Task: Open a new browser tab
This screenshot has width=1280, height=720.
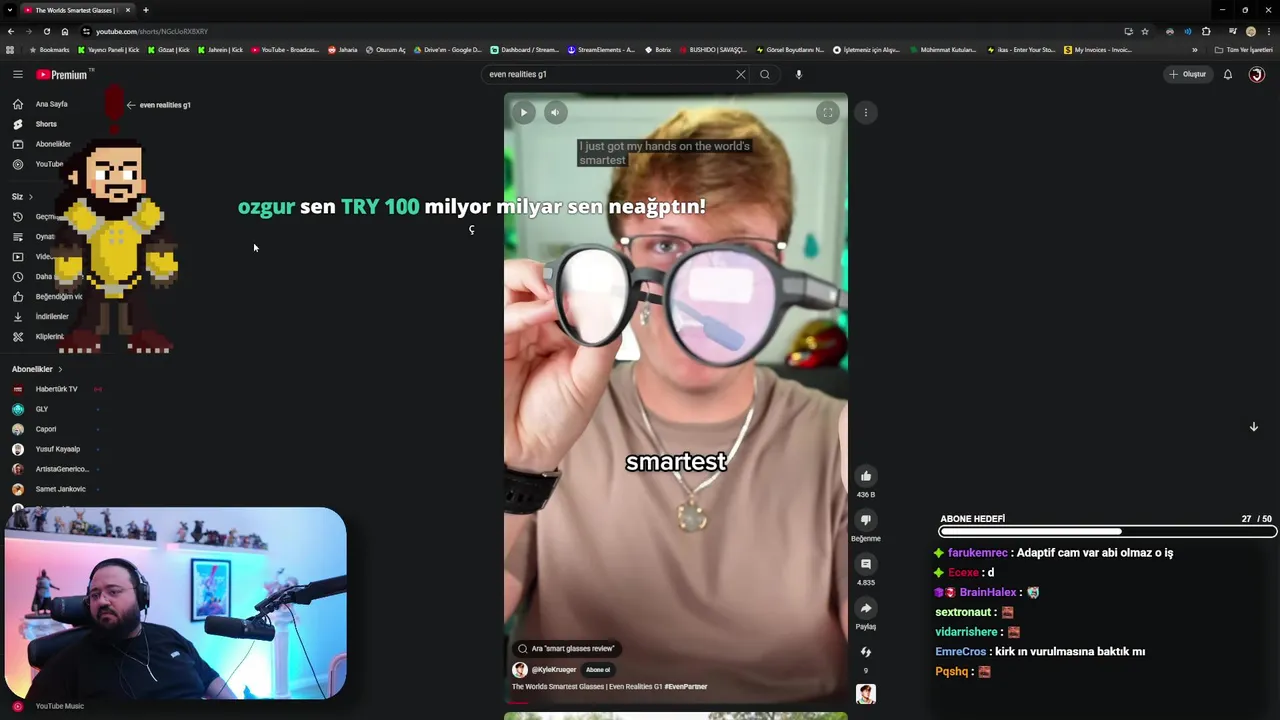Action: point(145,10)
